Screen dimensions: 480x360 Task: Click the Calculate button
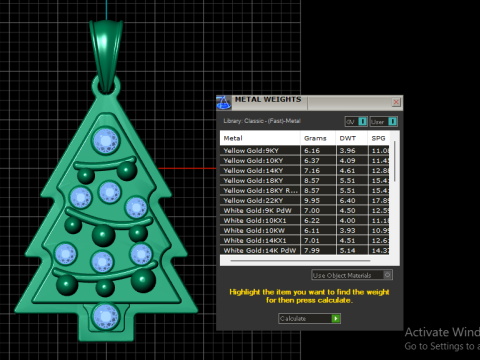pyautogui.click(x=309, y=319)
